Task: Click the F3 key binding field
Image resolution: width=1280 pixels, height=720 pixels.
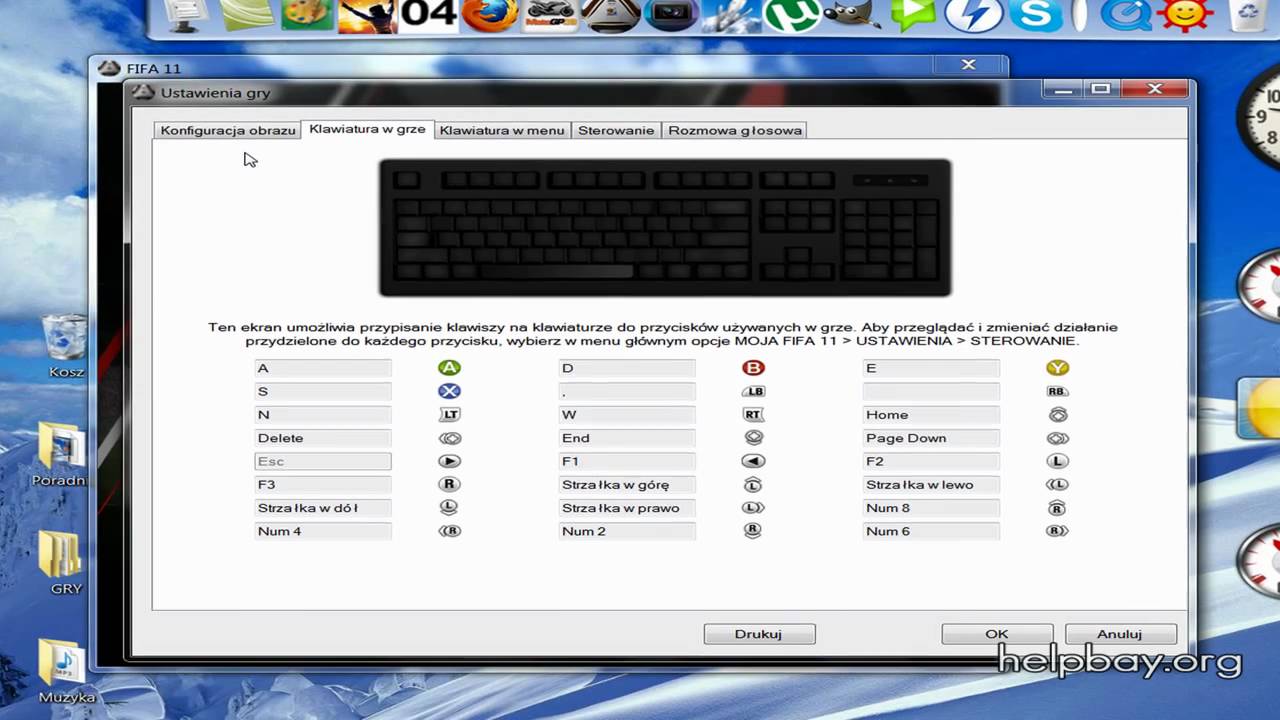Action: [x=322, y=484]
